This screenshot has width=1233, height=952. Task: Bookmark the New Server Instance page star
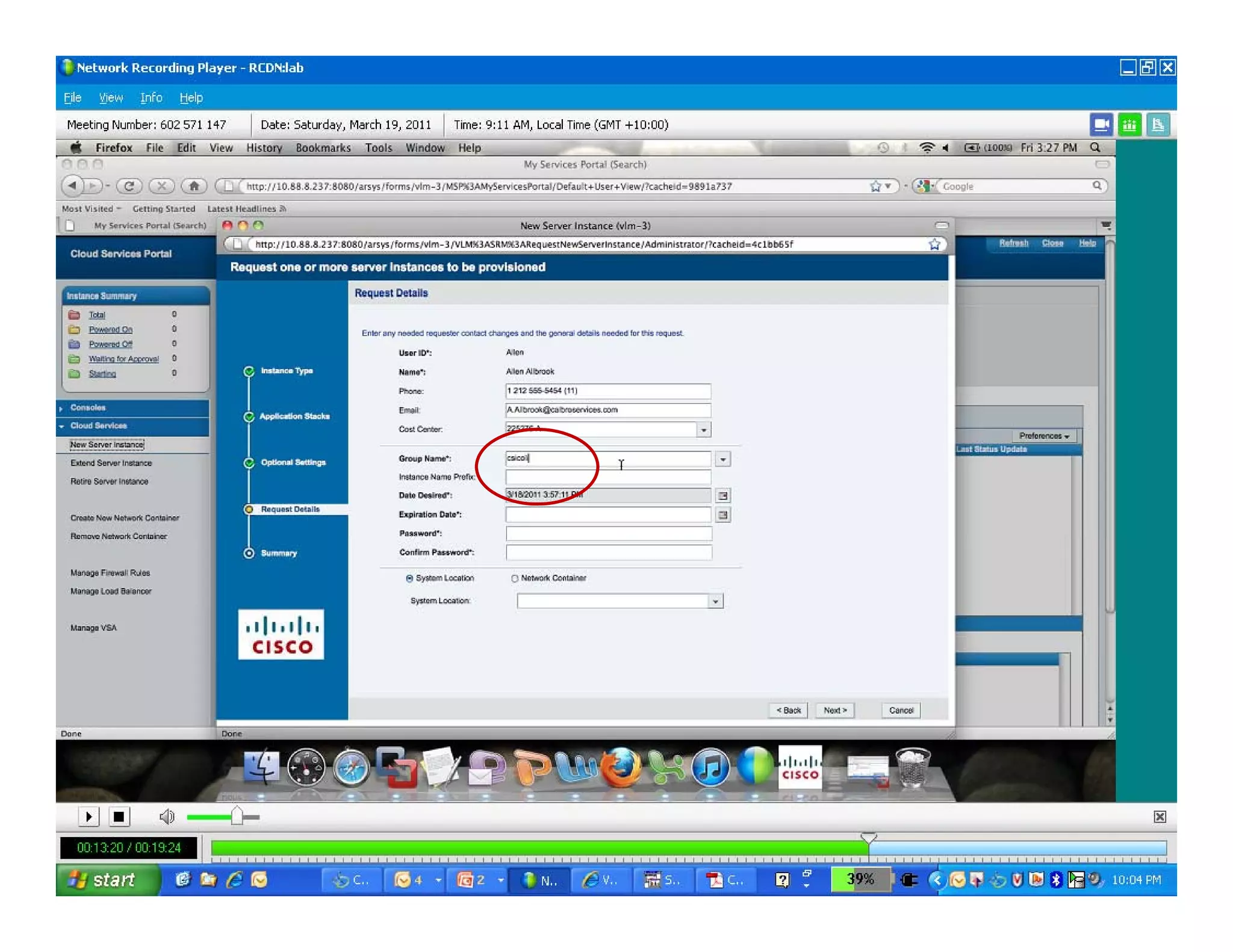click(x=934, y=244)
